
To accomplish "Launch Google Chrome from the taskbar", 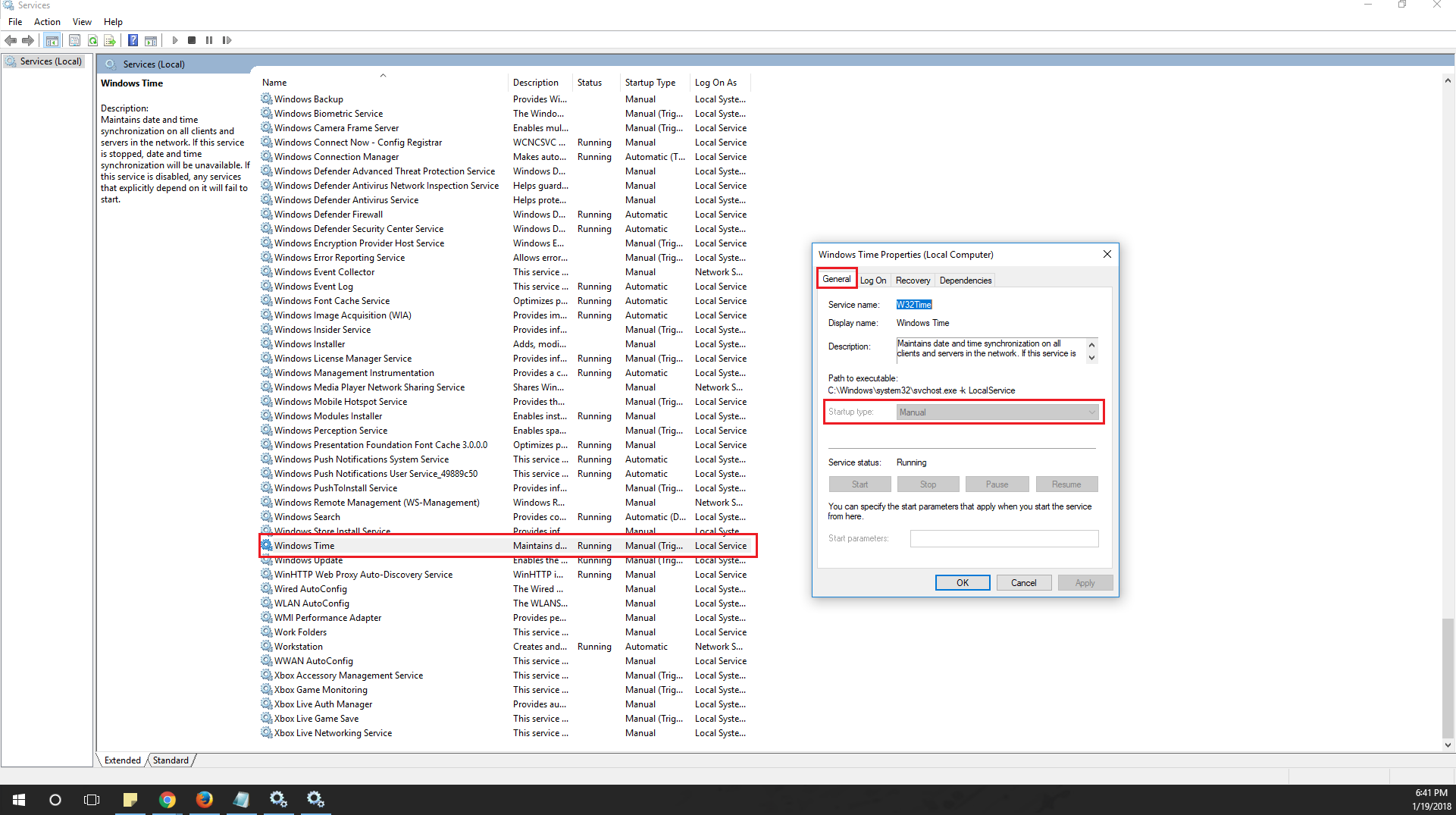I will (x=168, y=800).
